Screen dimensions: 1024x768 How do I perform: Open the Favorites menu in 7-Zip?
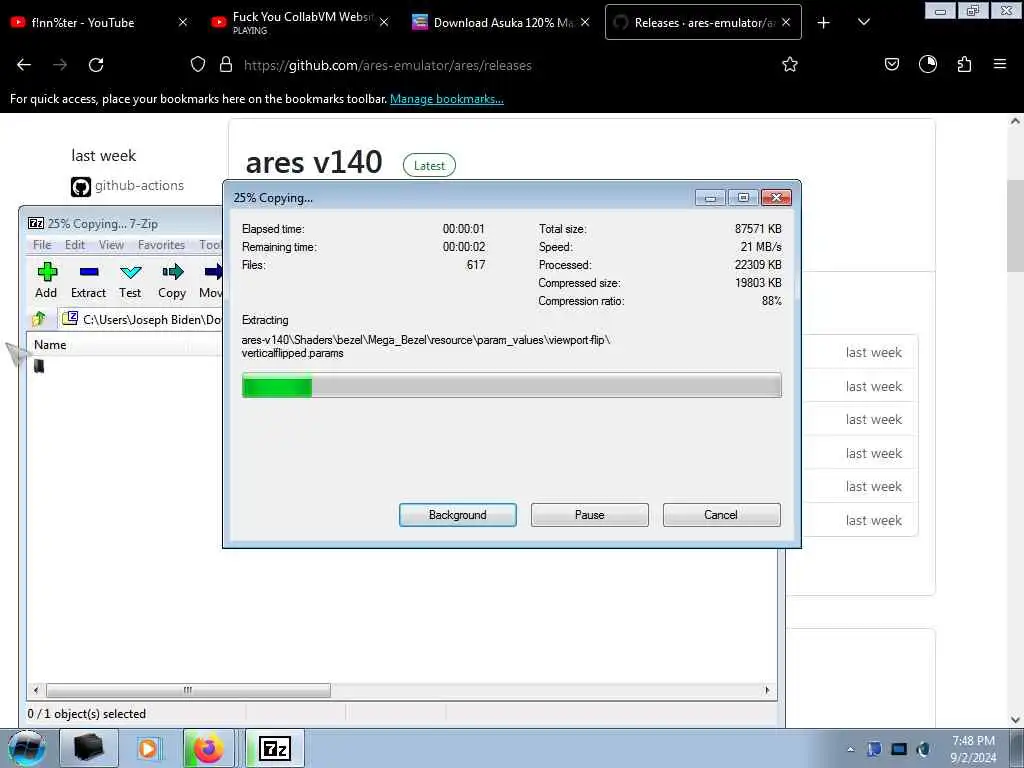click(x=161, y=245)
